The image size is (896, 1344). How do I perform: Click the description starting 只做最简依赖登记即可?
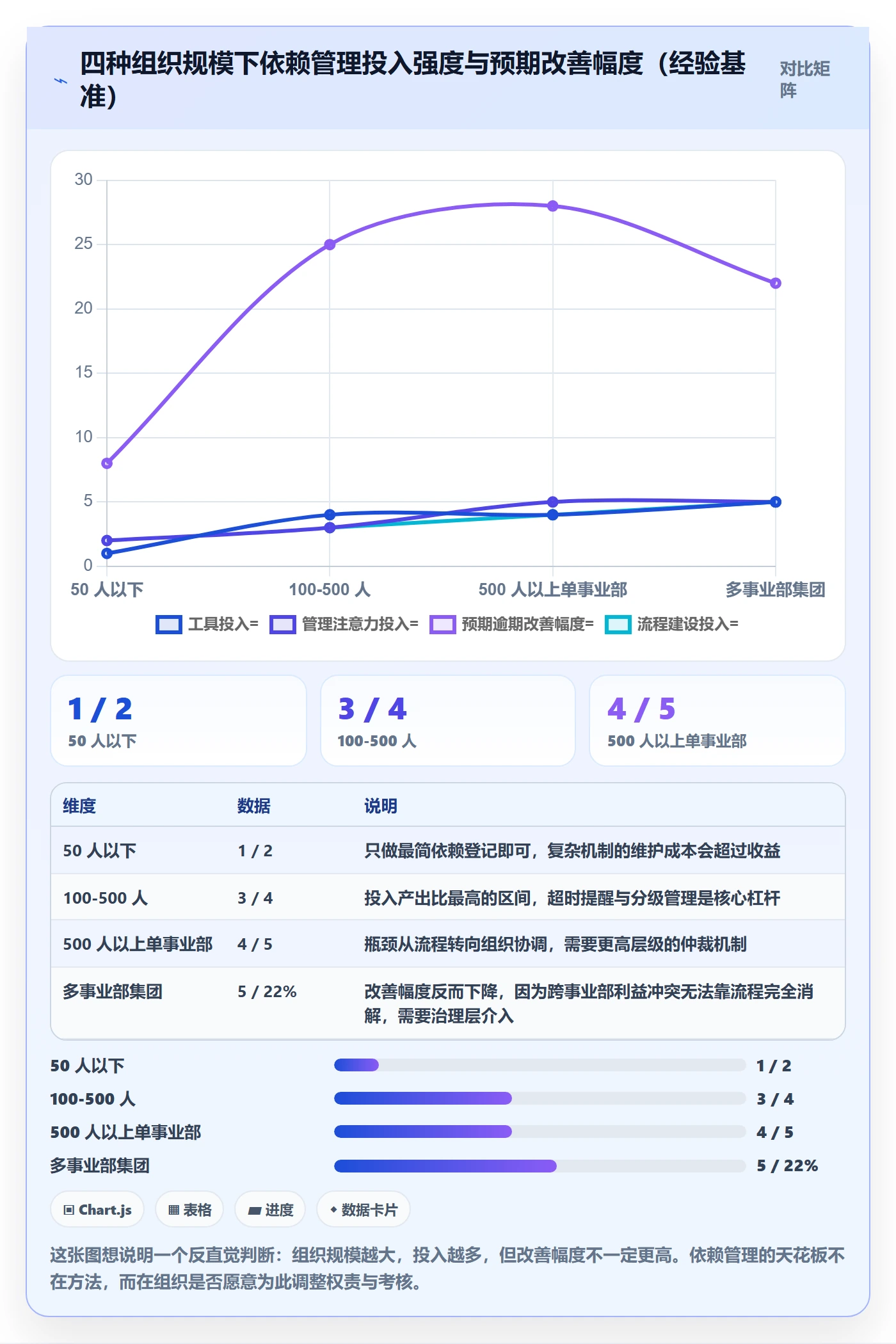pos(572,851)
